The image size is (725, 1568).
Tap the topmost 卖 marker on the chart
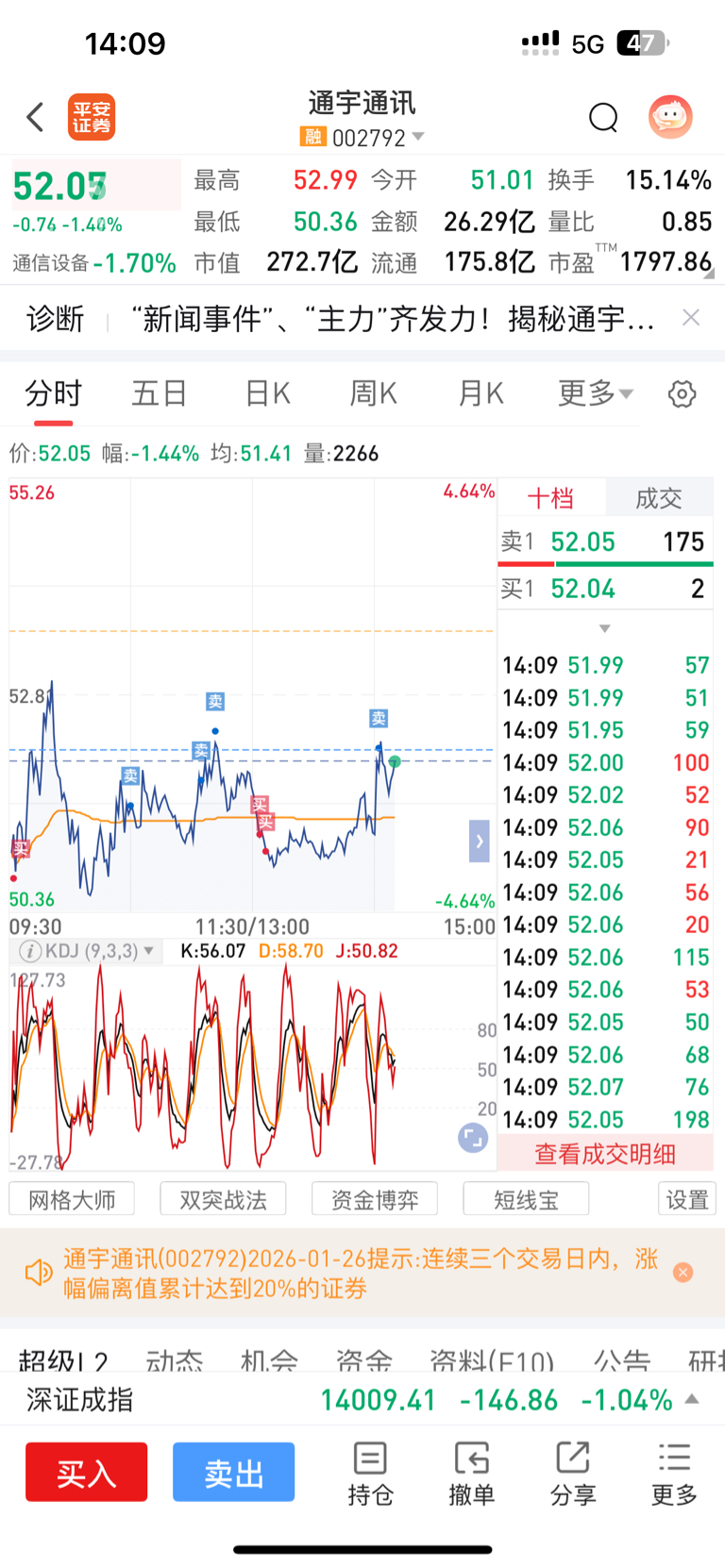point(215,701)
